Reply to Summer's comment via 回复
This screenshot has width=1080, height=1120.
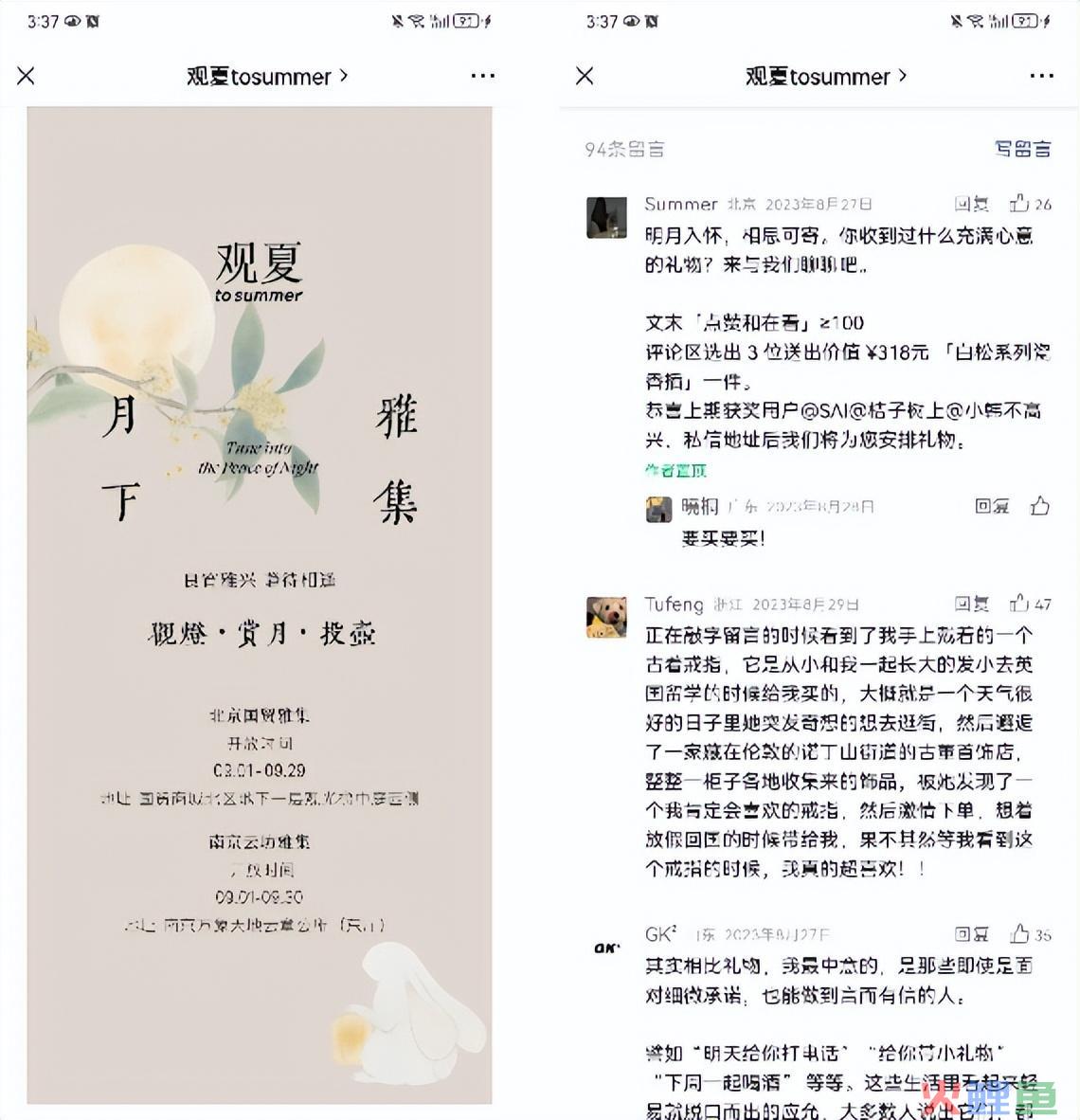click(971, 205)
